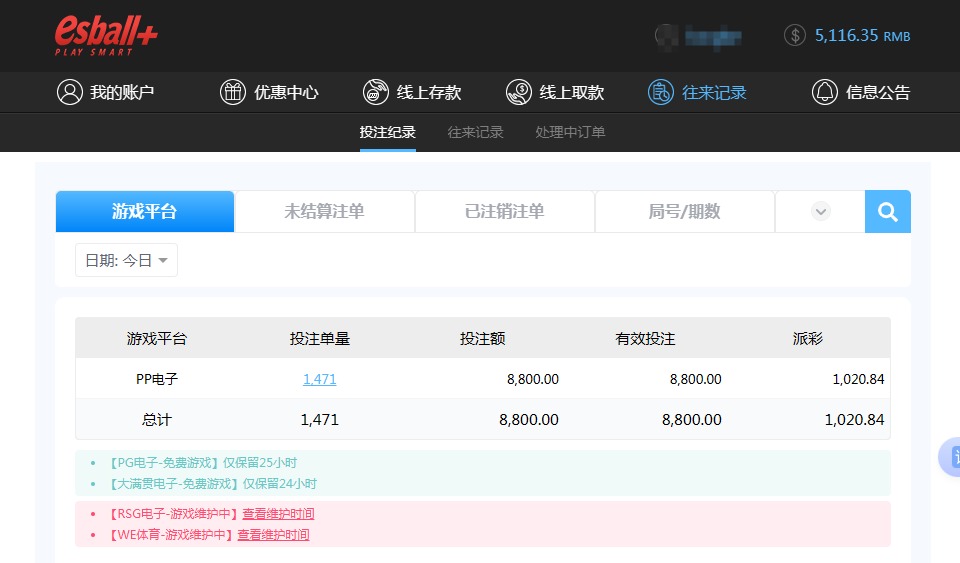
Task: Click the 投注额 column header
Action: point(482,338)
